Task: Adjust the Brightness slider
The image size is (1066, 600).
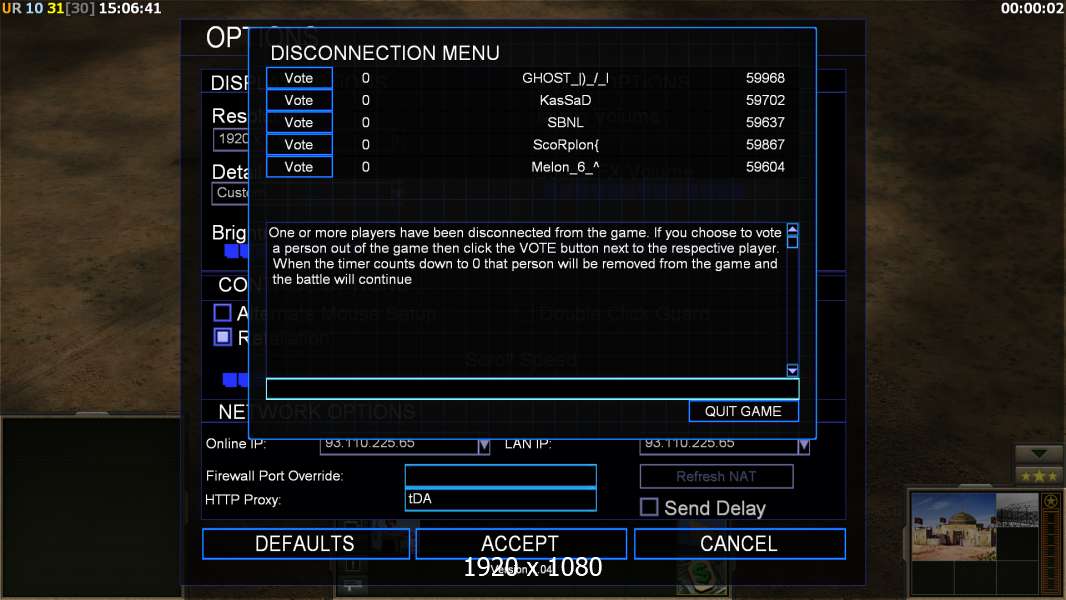Action: click(237, 252)
